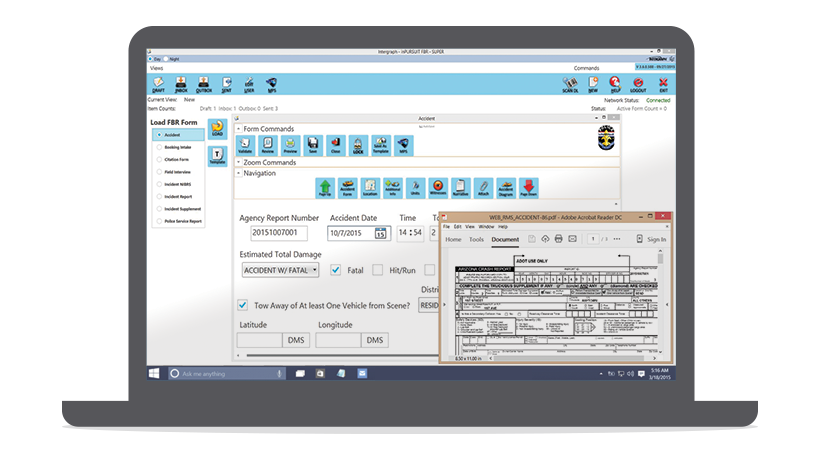Screen dimensions: 820x460
Task: Click the Save As Template command
Action: coord(381,145)
